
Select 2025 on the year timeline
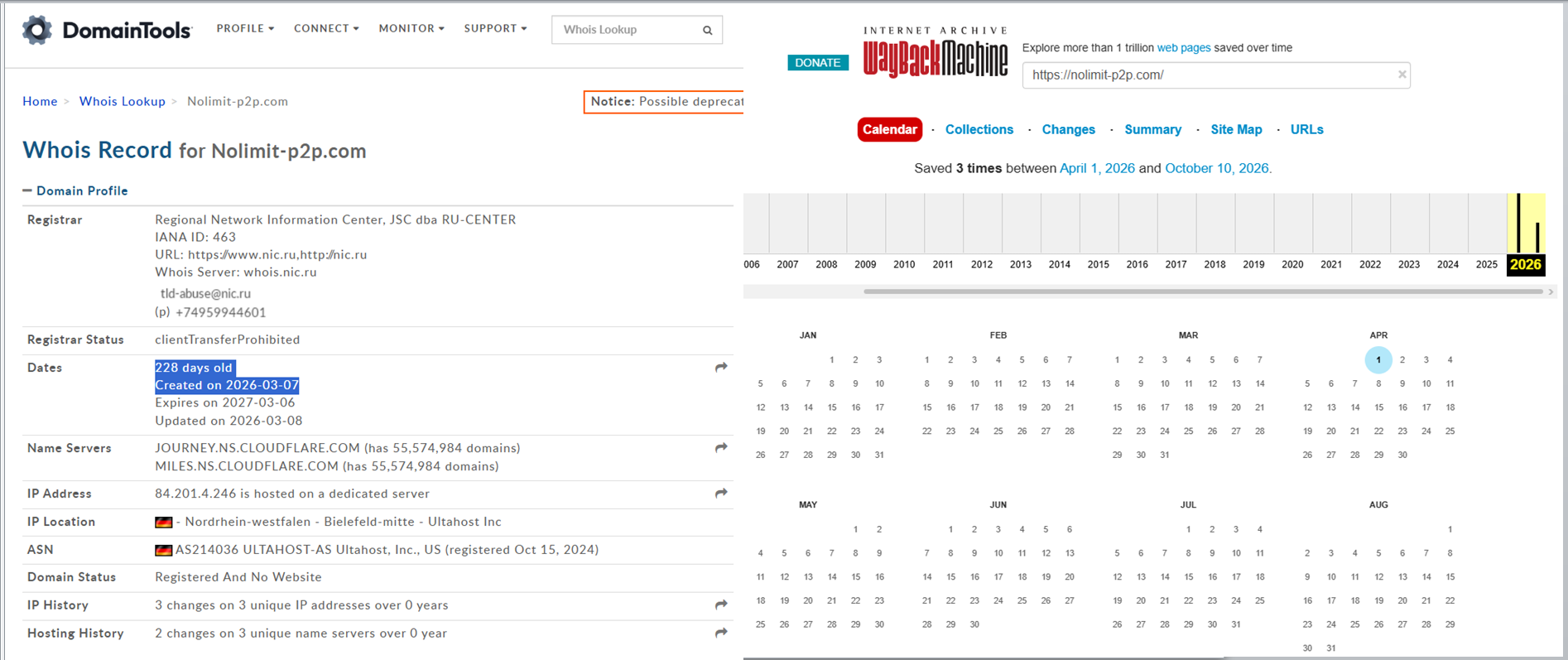[1487, 265]
